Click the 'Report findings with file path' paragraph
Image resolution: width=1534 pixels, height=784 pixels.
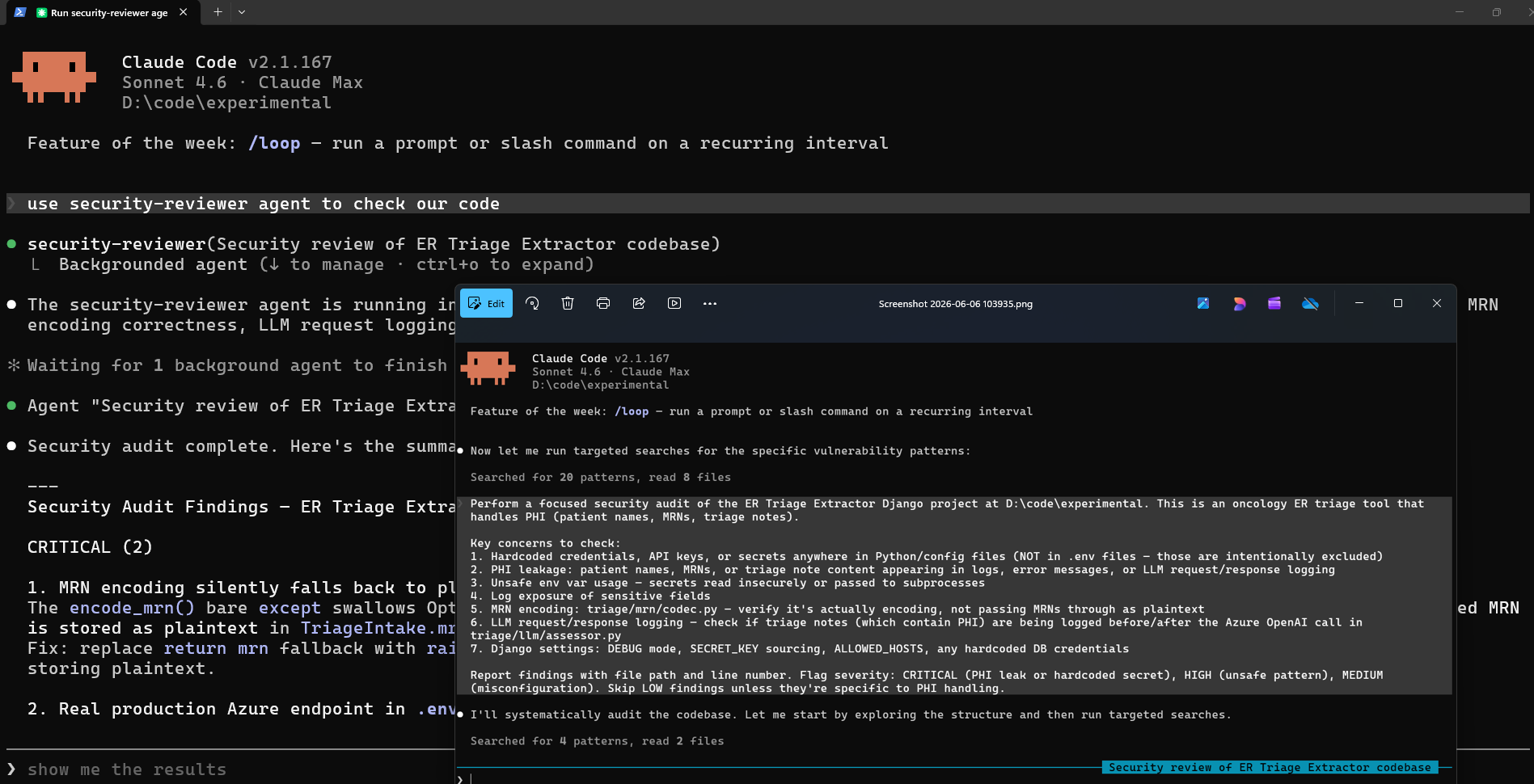pos(927,681)
